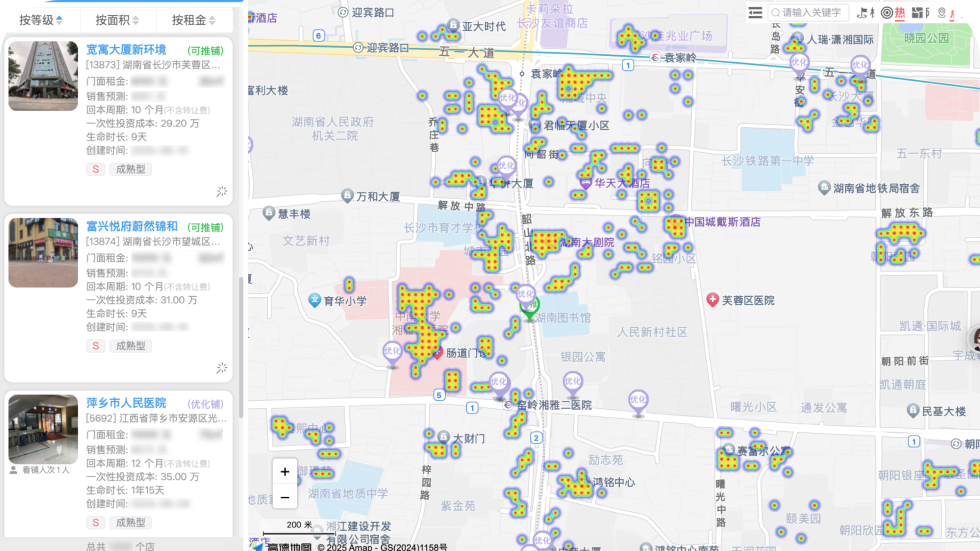
Task: View 富兴悦府蔚然锦和 storefront thumbnail
Action: (x=43, y=252)
